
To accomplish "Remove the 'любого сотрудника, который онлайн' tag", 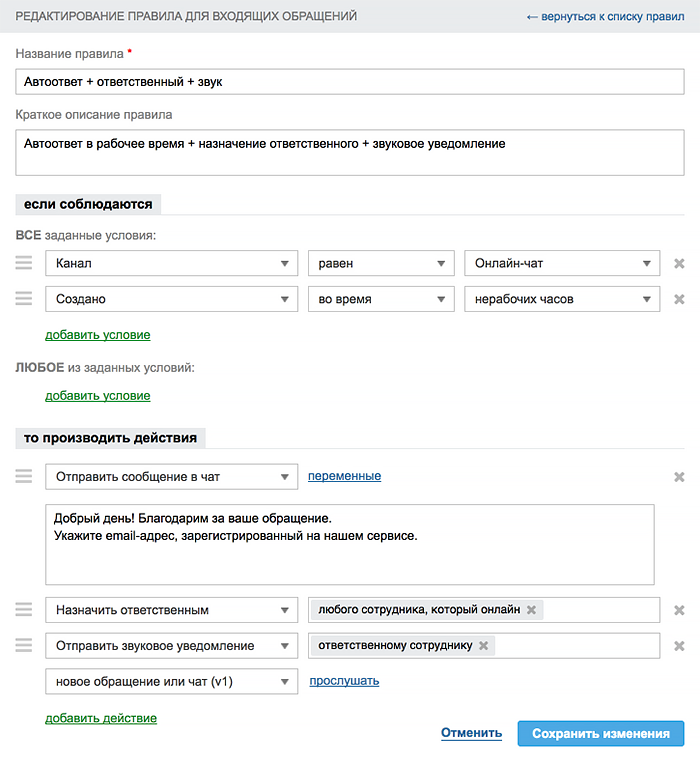I will pyautogui.click(x=531, y=610).
